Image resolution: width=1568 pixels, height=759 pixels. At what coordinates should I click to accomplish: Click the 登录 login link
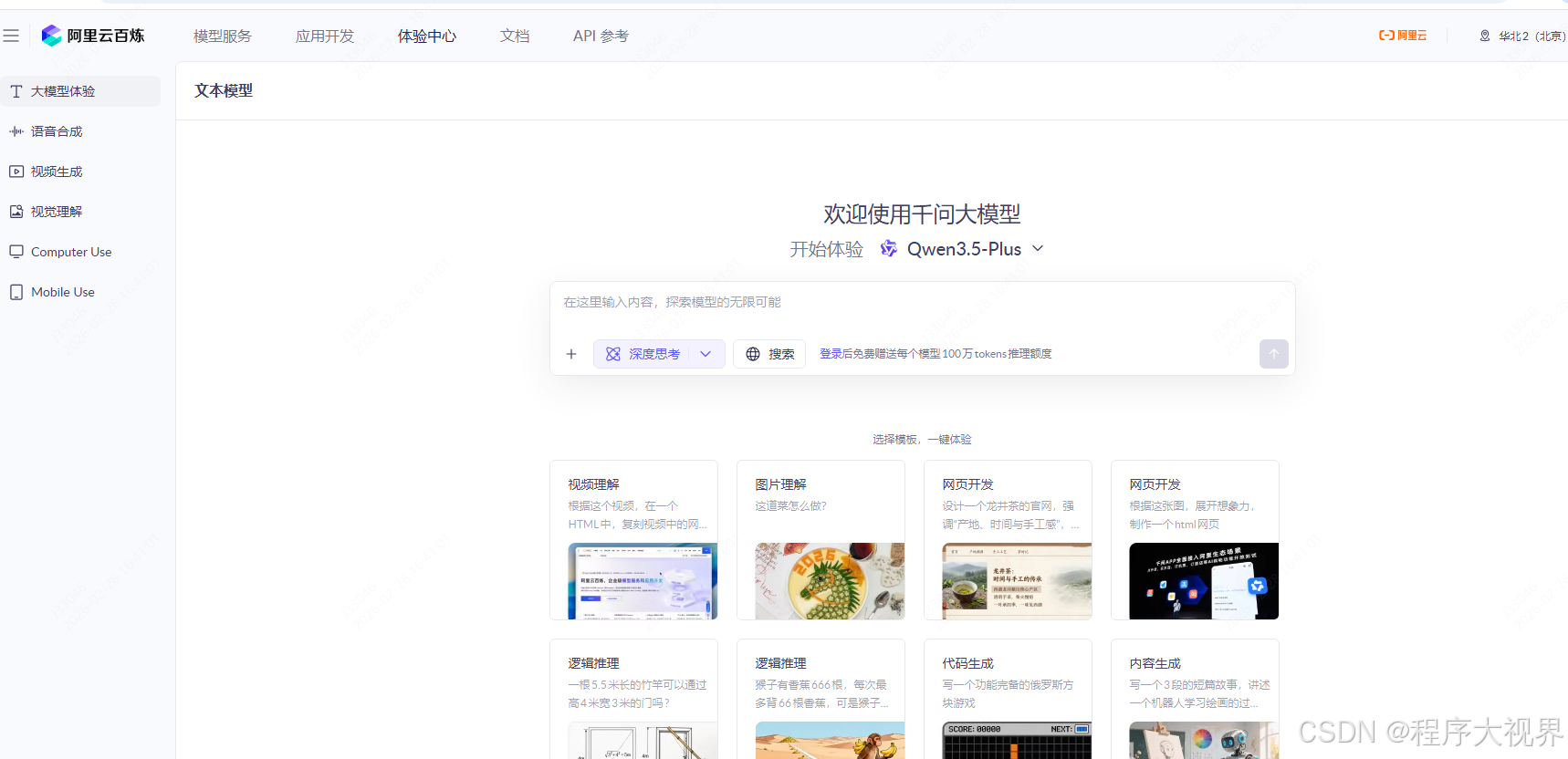(831, 354)
